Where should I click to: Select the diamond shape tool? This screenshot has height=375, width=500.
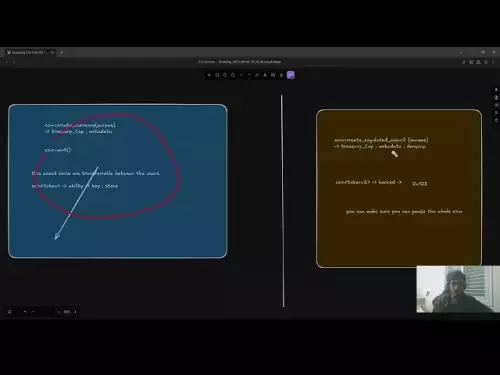225,75
